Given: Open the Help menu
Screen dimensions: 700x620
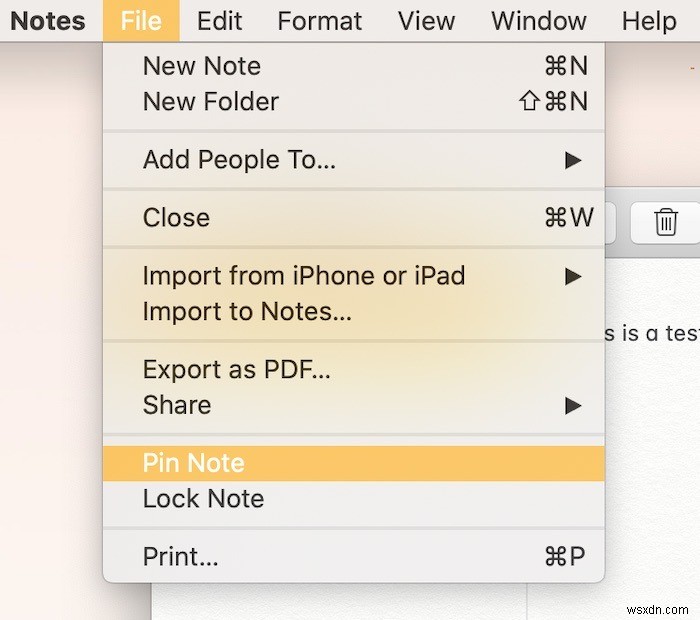Looking at the screenshot, I should click(x=649, y=21).
